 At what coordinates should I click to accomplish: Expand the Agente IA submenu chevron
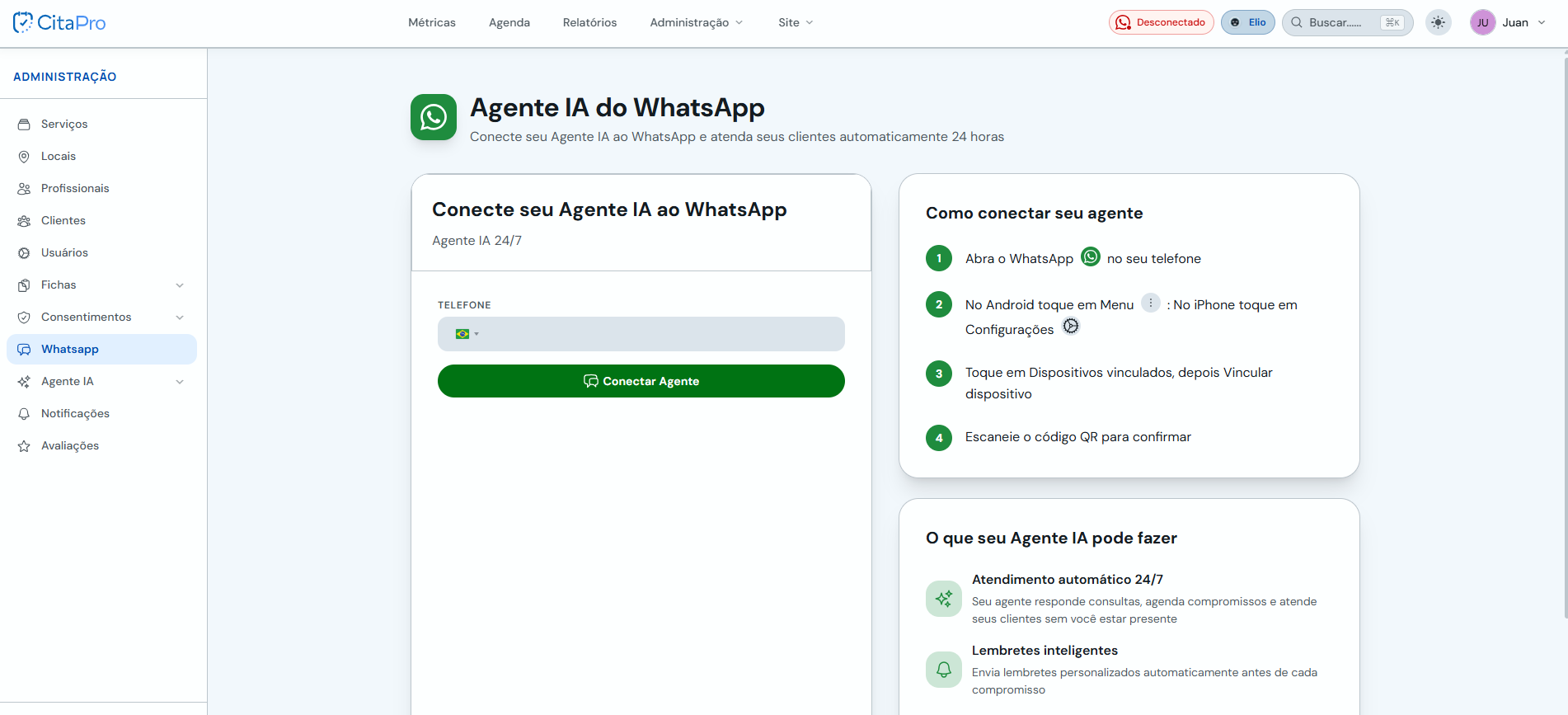(180, 382)
